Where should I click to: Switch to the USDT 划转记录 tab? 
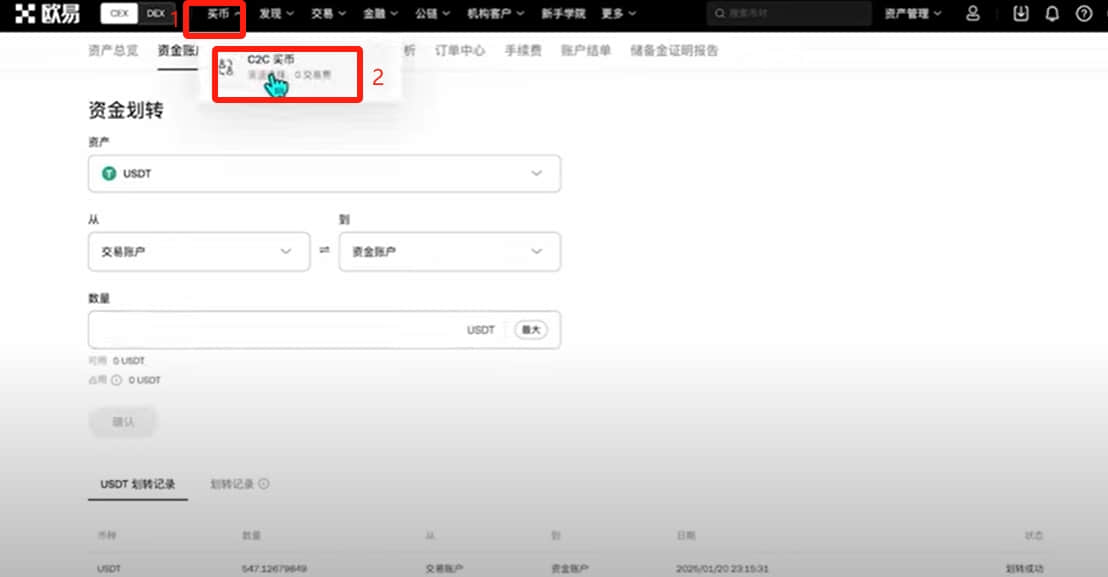pyautogui.click(x=138, y=484)
